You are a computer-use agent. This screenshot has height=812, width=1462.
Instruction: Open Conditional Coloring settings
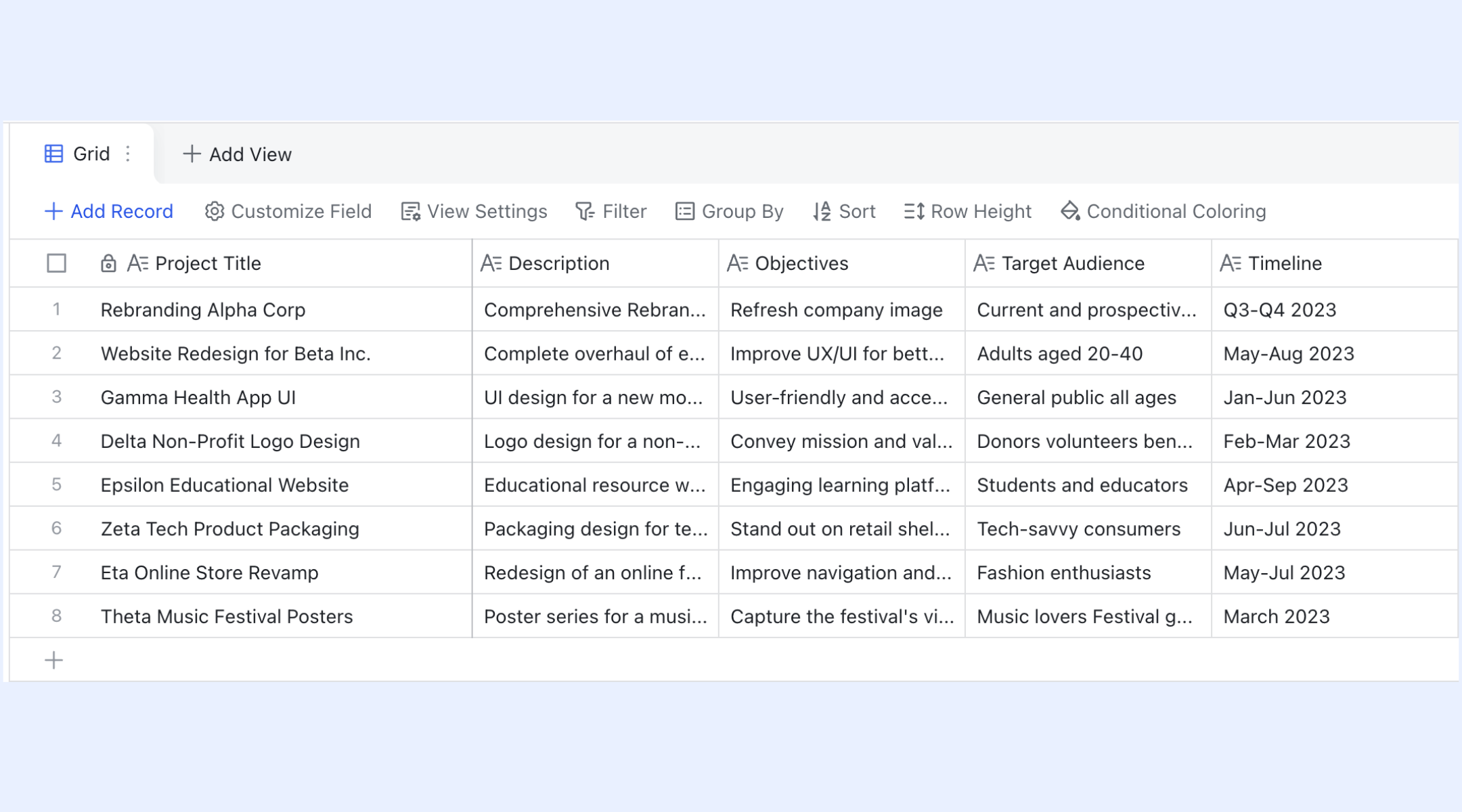click(x=1164, y=211)
